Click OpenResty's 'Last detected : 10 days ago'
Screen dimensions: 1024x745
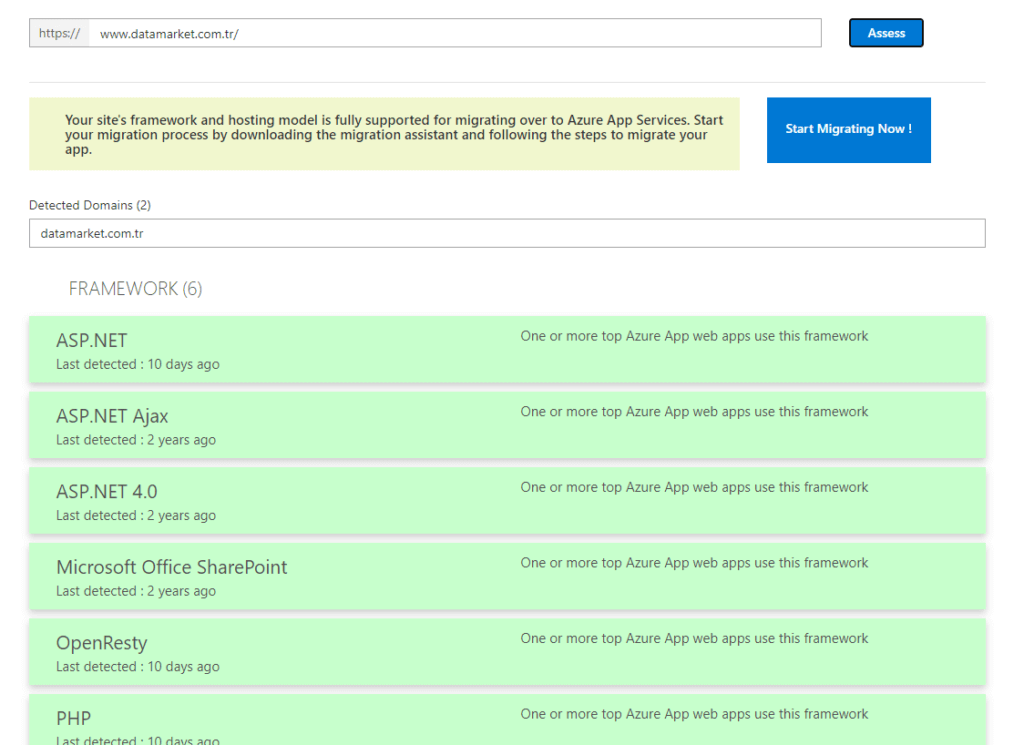(138, 667)
